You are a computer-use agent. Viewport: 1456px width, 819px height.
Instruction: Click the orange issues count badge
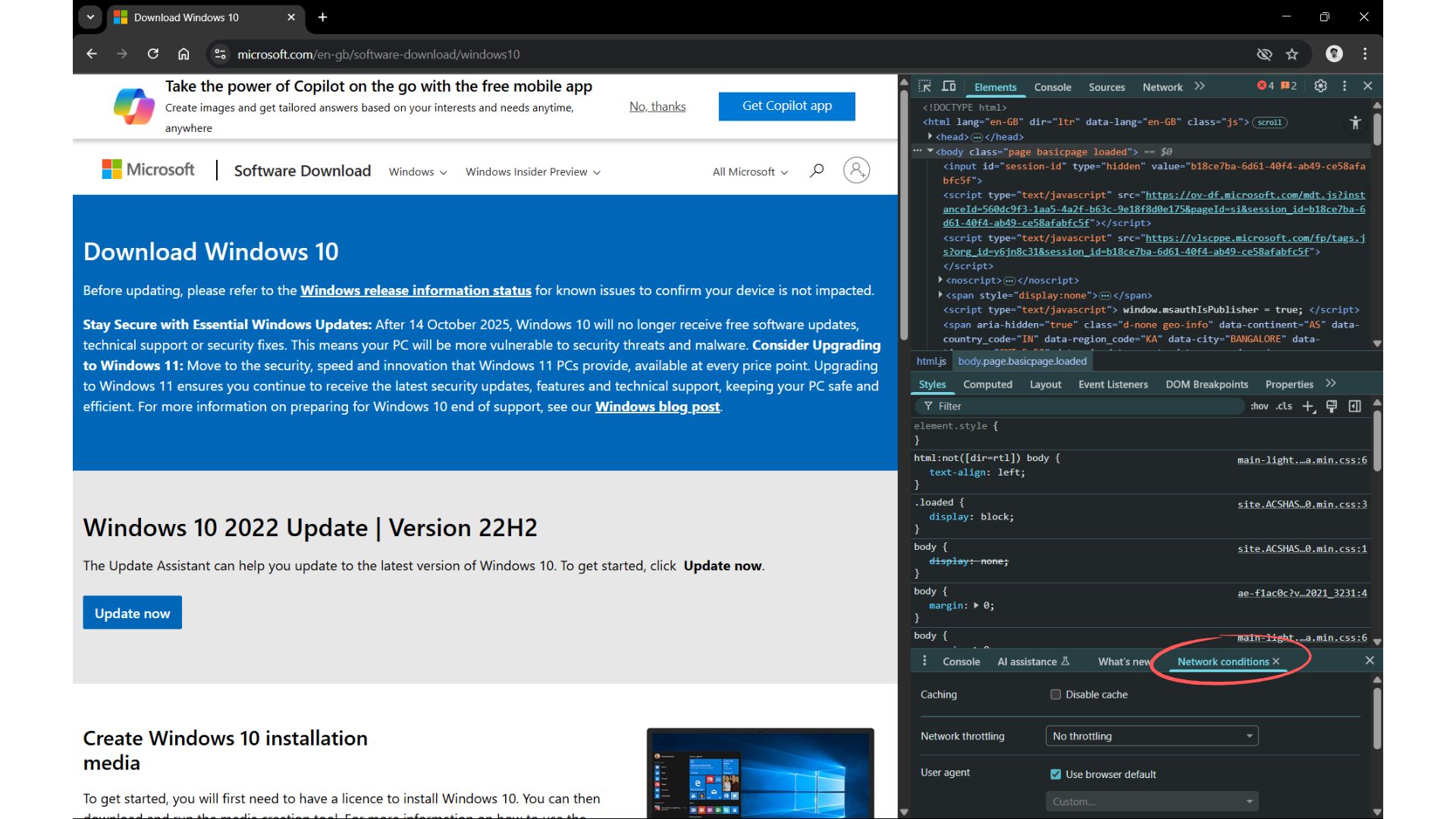[1288, 86]
